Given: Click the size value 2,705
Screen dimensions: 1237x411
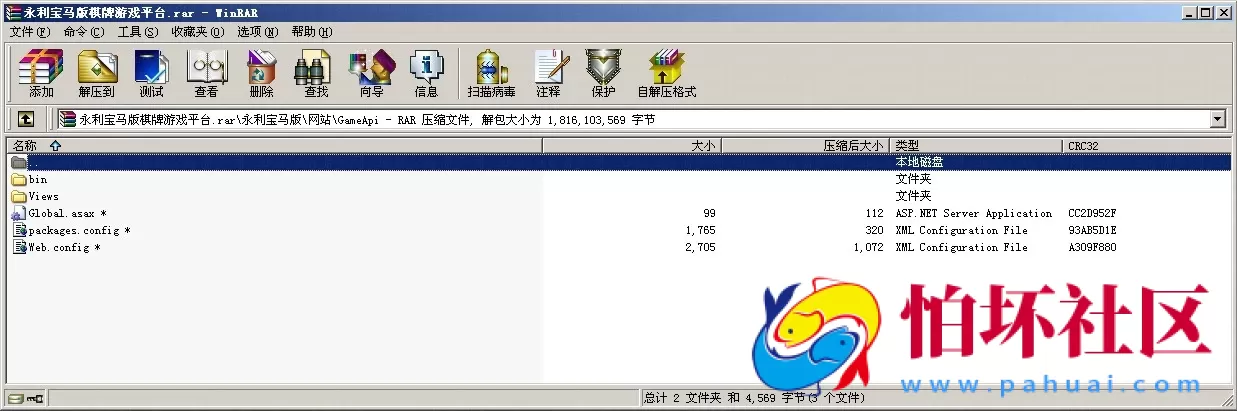Looking at the screenshot, I should click(x=700, y=247).
